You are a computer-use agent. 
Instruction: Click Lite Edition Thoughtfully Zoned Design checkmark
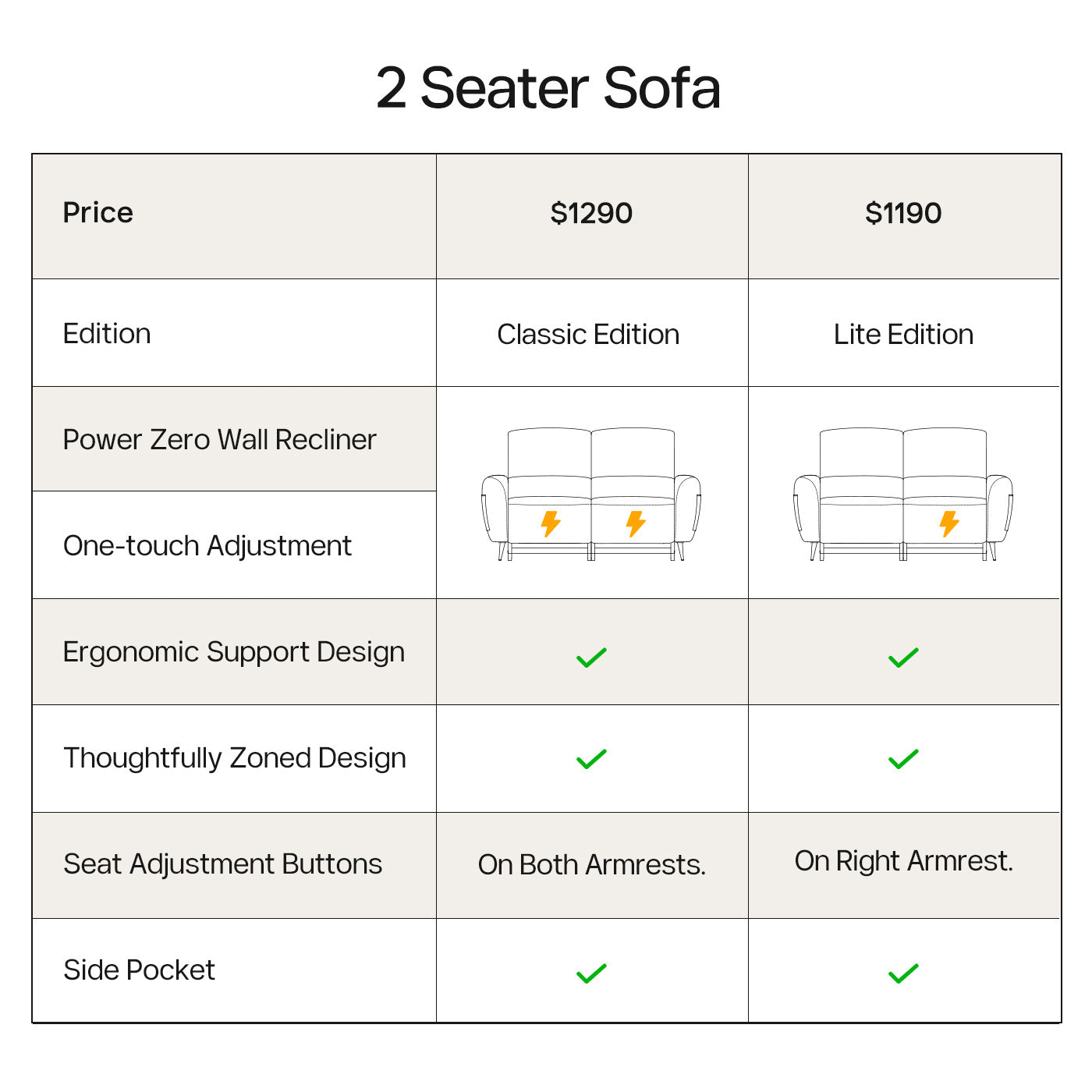coord(903,759)
